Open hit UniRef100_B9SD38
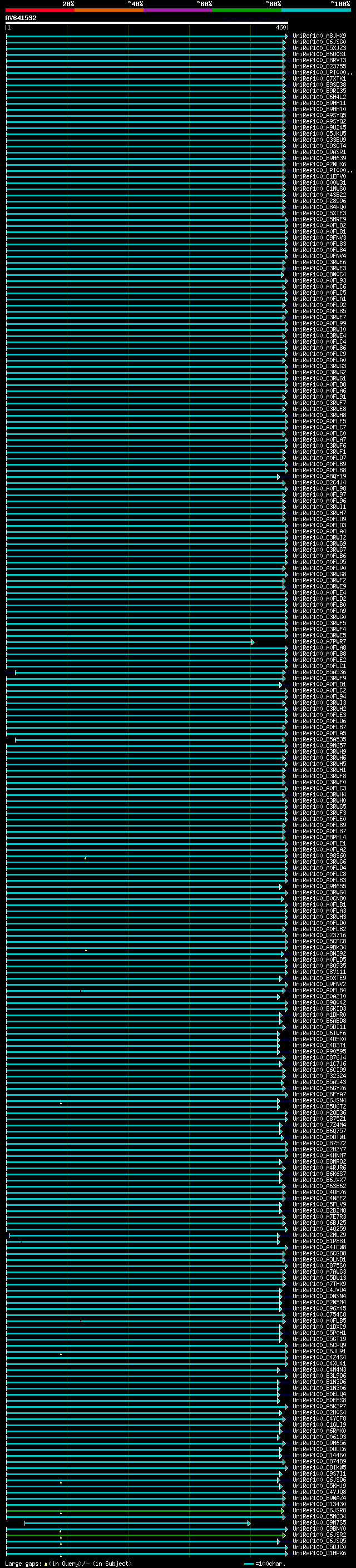This screenshot has width=356, height=1568. pyautogui.click(x=319, y=85)
